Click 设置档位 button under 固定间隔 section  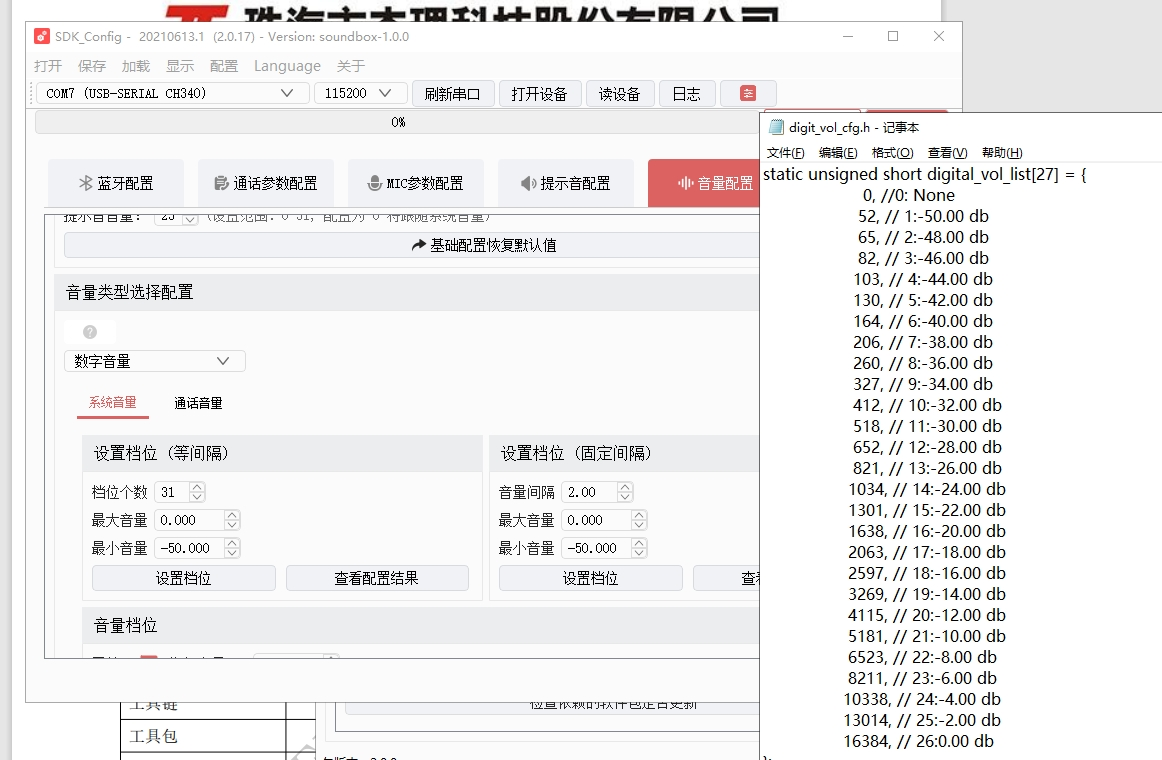point(591,578)
